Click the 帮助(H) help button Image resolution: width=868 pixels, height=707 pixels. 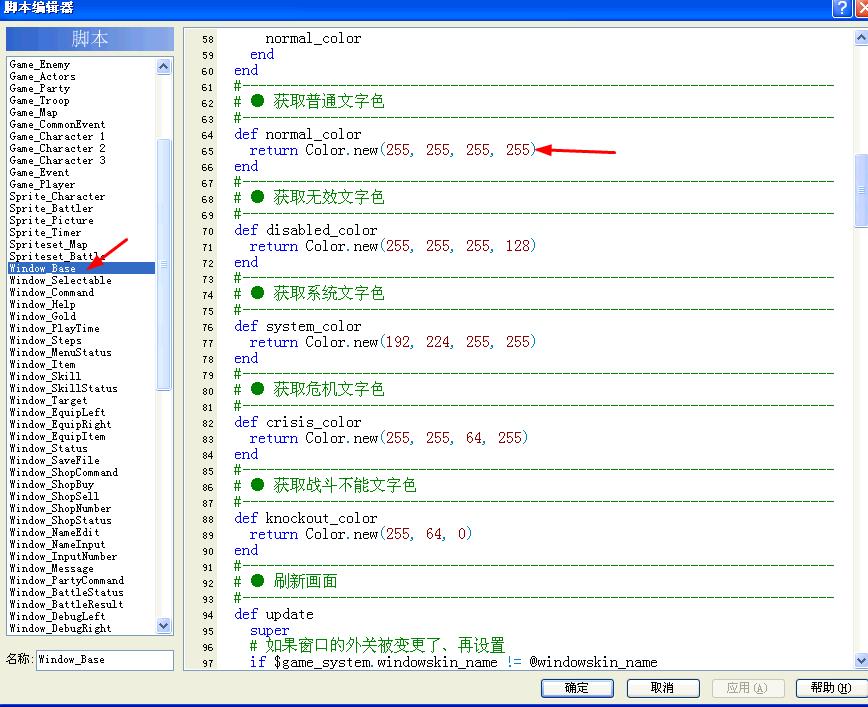[x=831, y=688]
